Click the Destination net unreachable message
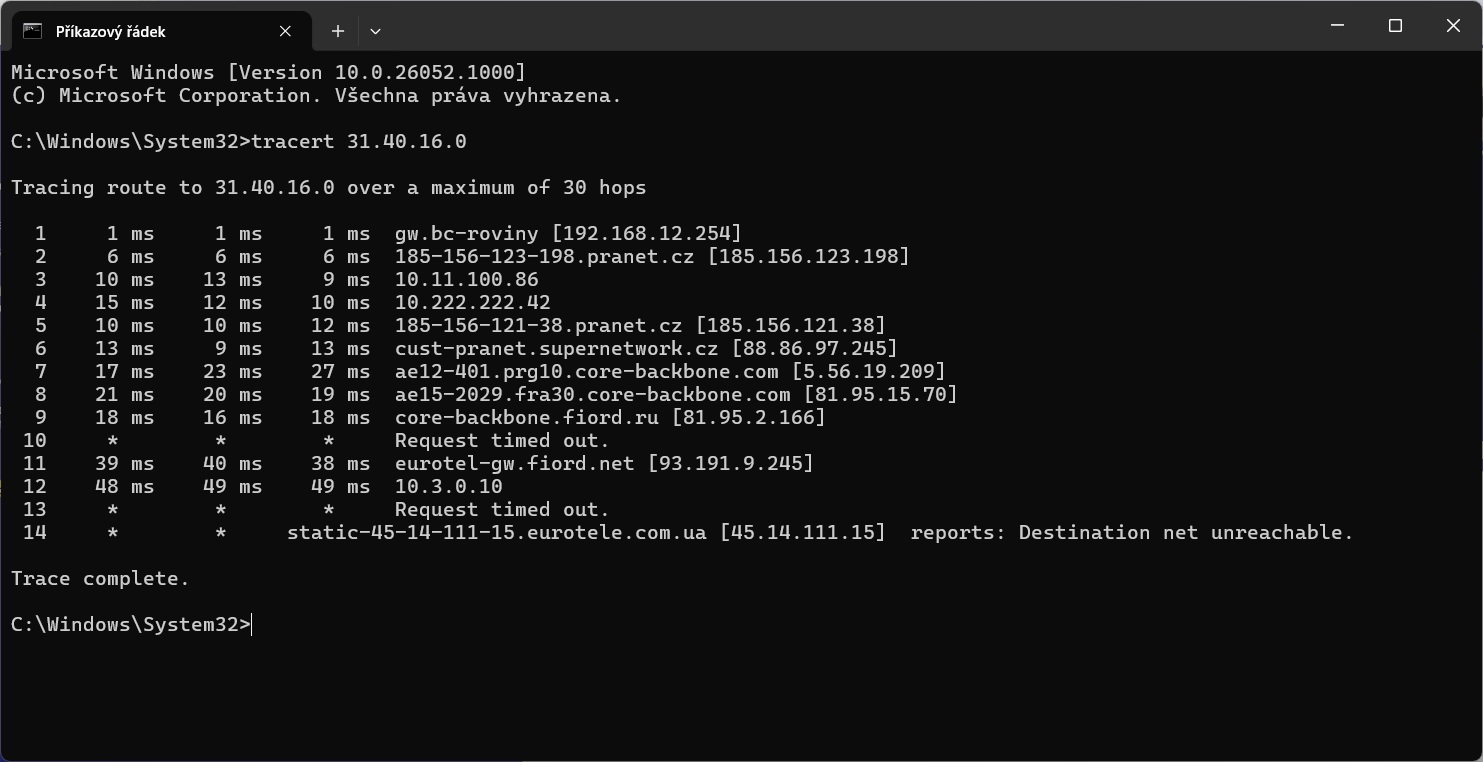 click(1185, 533)
